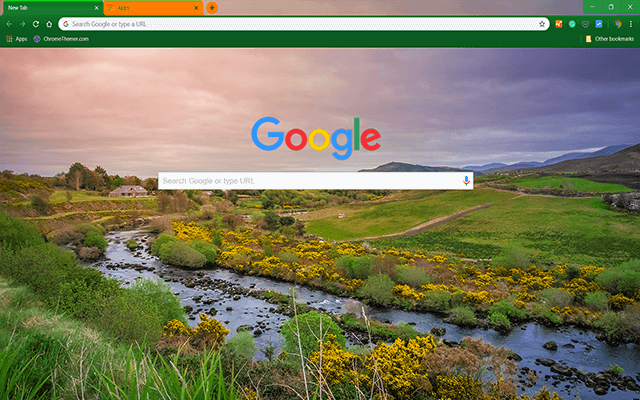The image size is (640, 400).
Task: Open the Apps bookmark shortcut
Action: (17, 39)
